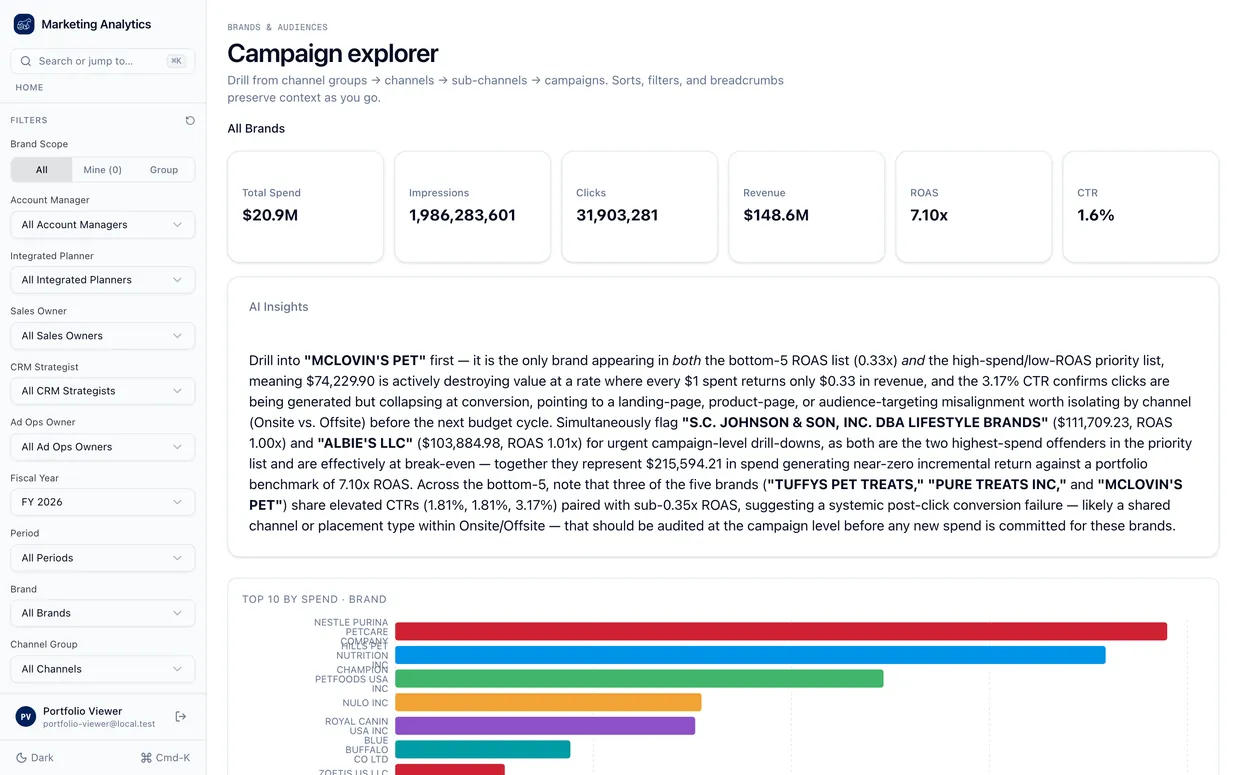
Task: Click the Brands & Audiences breadcrumb
Action: click(x=277, y=27)
